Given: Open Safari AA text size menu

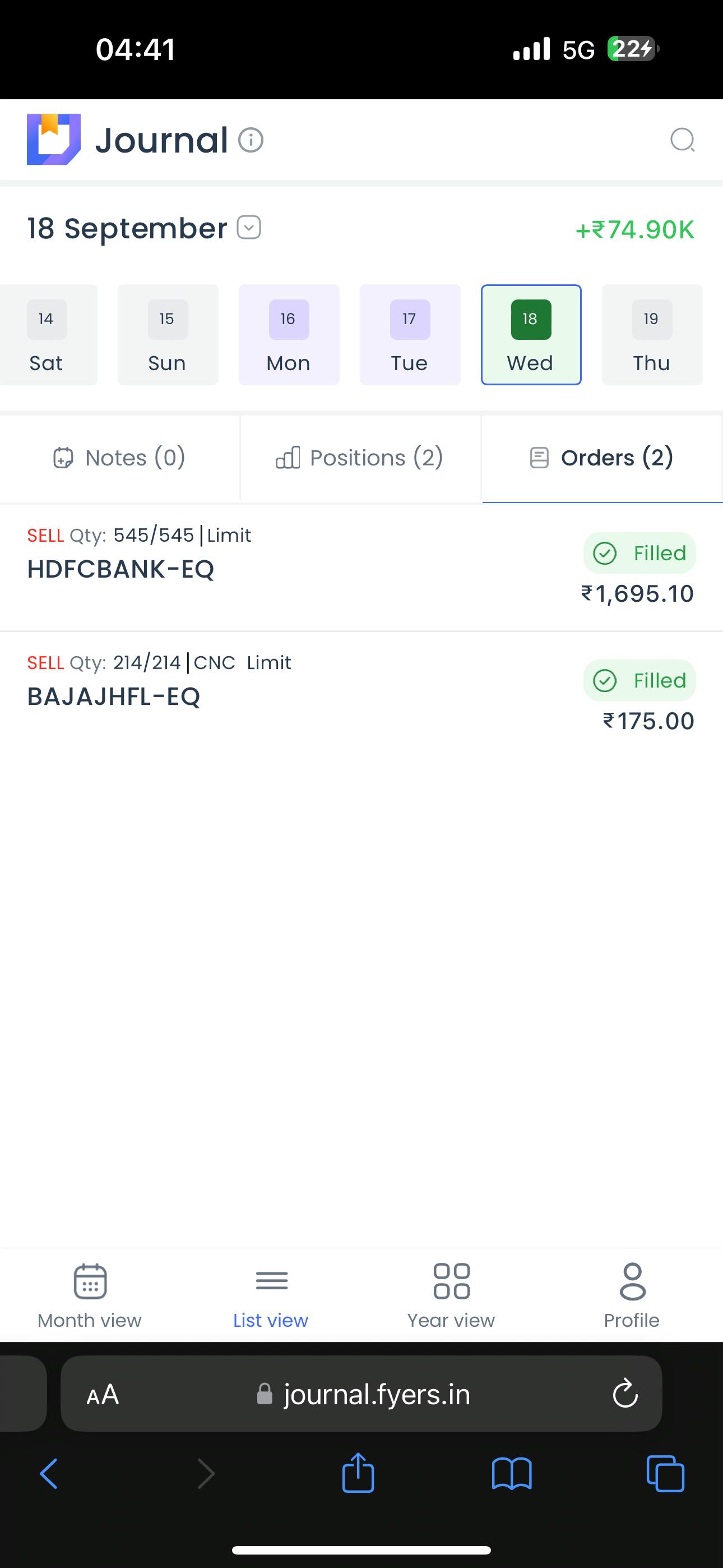Looking at the screenshot, I should point(103,1394).
